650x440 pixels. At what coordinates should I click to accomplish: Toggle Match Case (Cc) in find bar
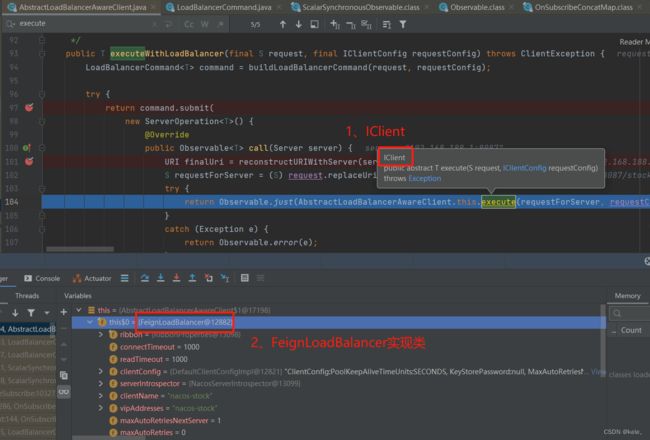pos(189,24)
